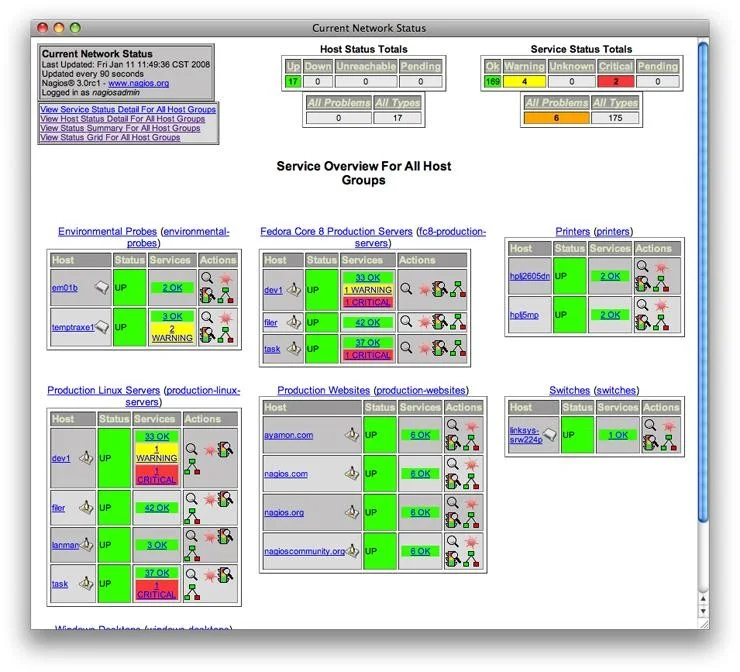Select the Warning header in Service Status Totals

click(x=524, y=66)
